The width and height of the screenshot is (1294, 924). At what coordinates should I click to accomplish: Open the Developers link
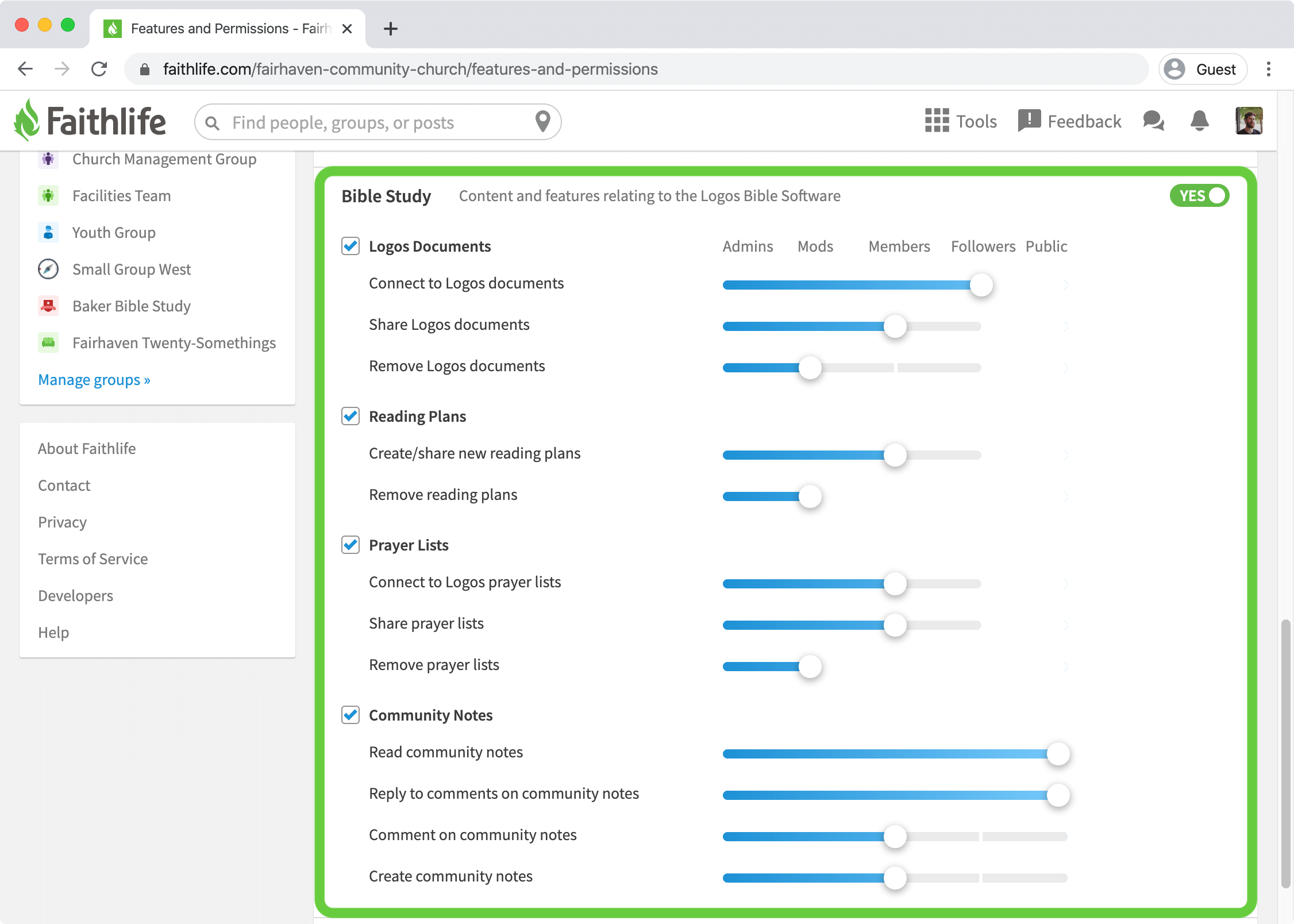(x=76, y=596)
